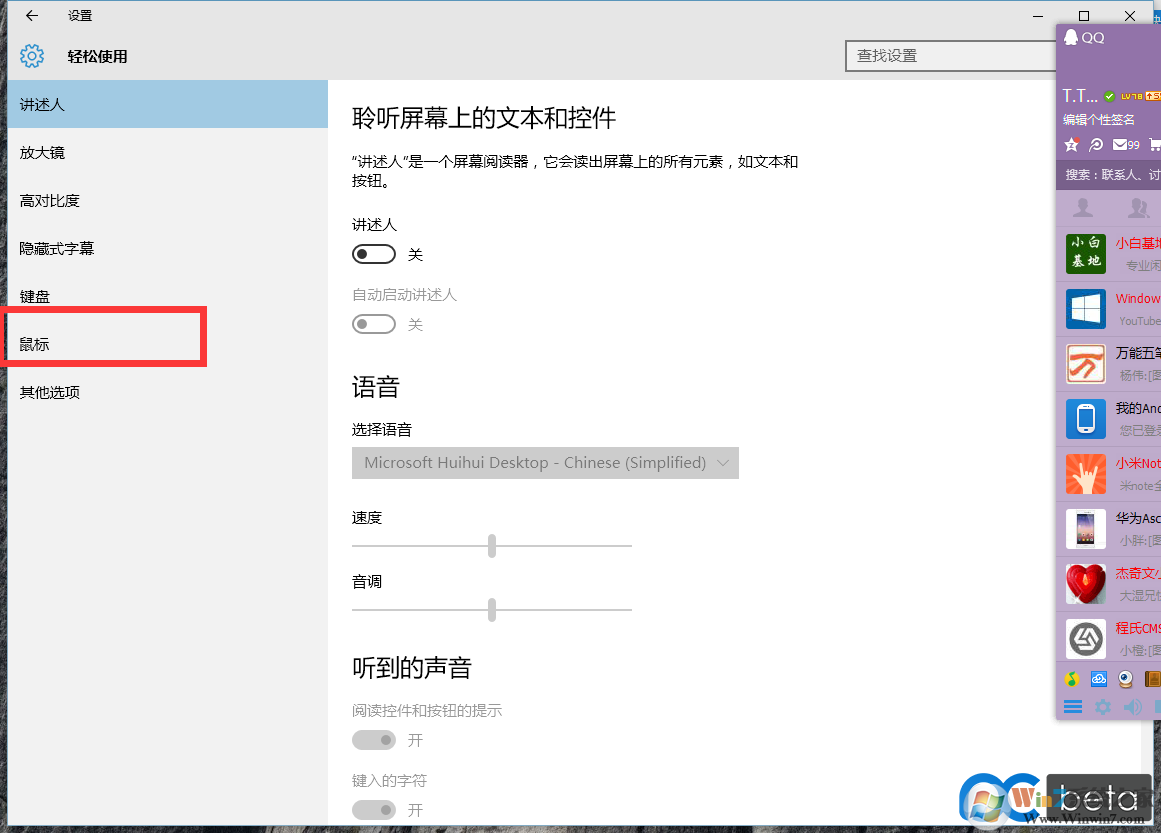Viewport: 1161px width, 833px height.
Task: Select 其他选项 in sidebar
Action: point(167,392)
